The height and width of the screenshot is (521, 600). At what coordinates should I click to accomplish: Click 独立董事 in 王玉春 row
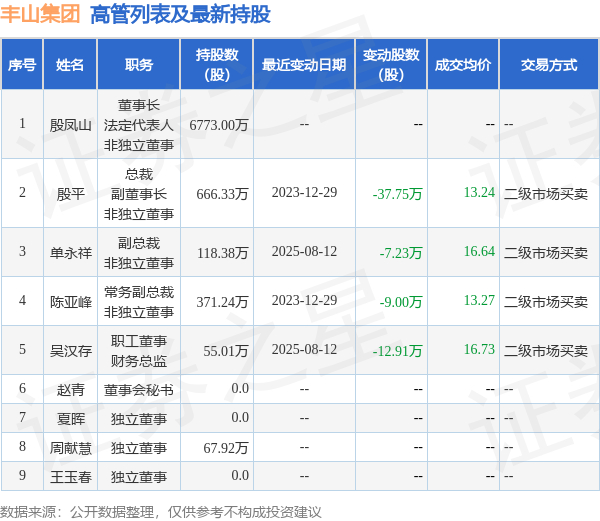(x=139, y=477)
